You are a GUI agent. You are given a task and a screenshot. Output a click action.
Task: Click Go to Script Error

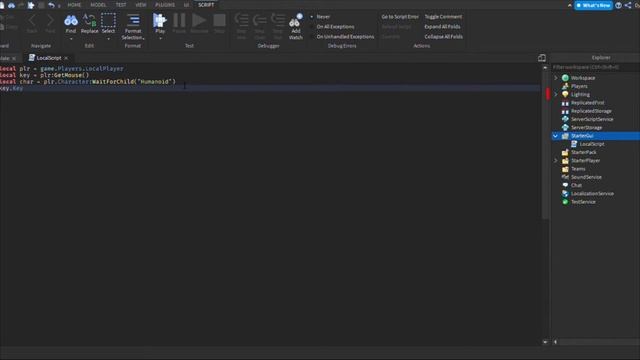point(400,17)
